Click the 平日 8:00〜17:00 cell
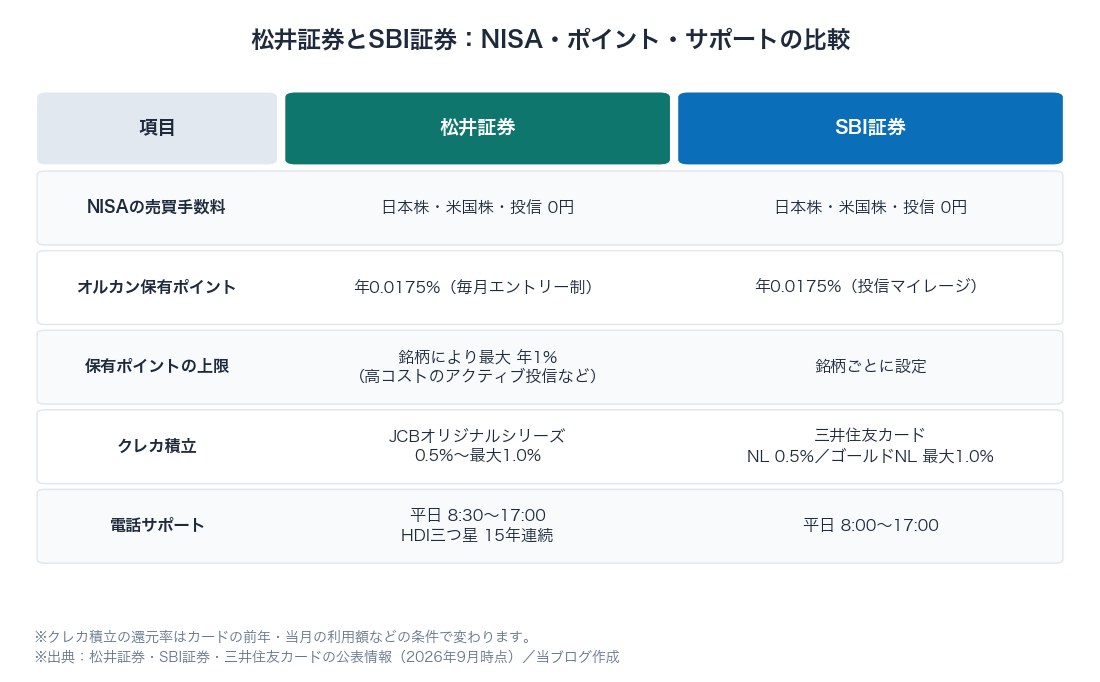Image resolution: width=1100 pixels, height=682 pixels. pos(871,526)
